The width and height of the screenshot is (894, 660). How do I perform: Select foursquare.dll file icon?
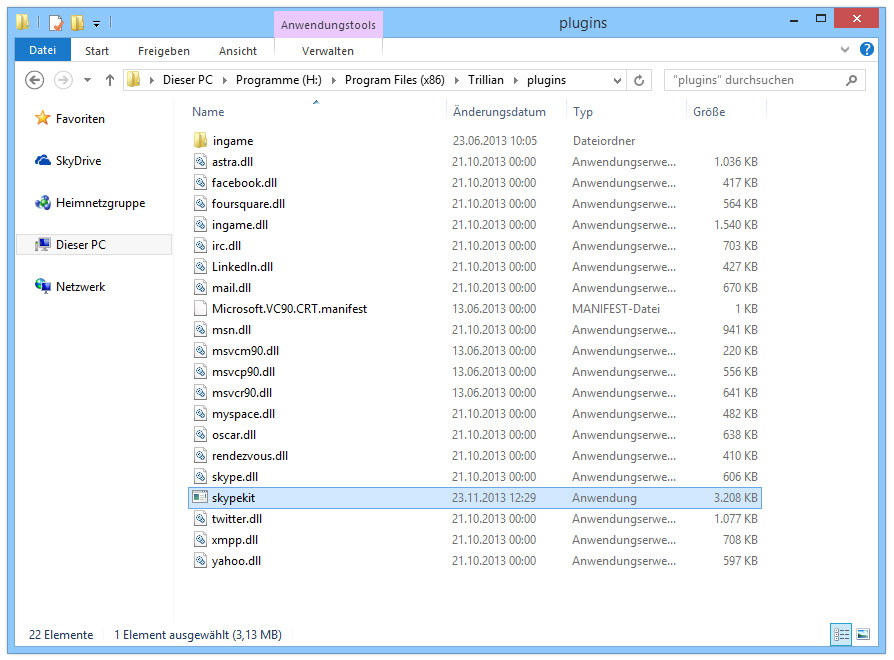(x=200, y=203)
